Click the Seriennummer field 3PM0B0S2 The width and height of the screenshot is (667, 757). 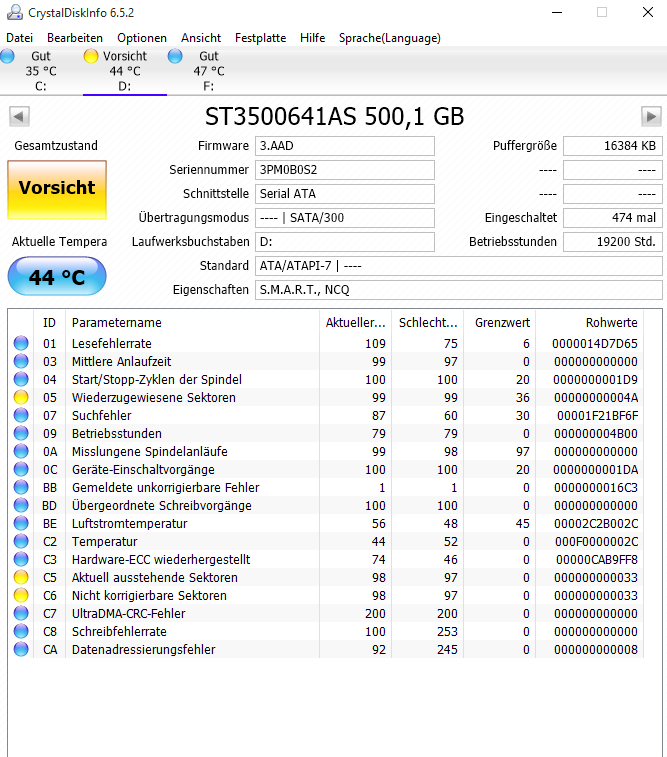pyautogui.click(x=345, y=170)
